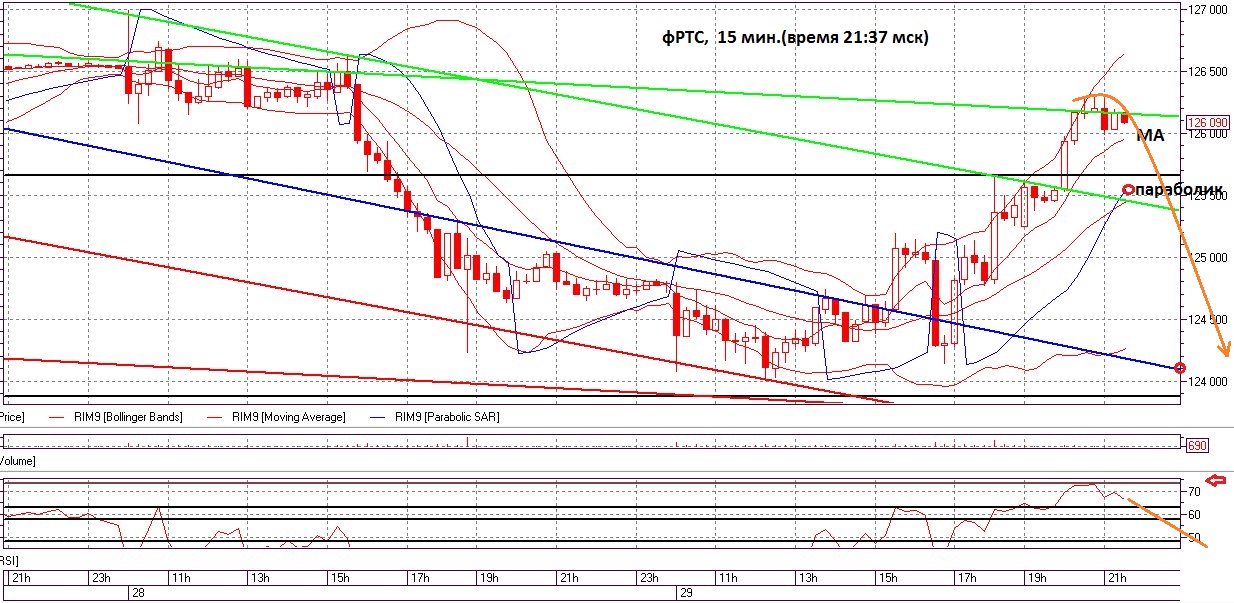Click the RSI] panel label
This screenshot has width=1234, height=603.
pyautogui.click(x=10, y=562)
